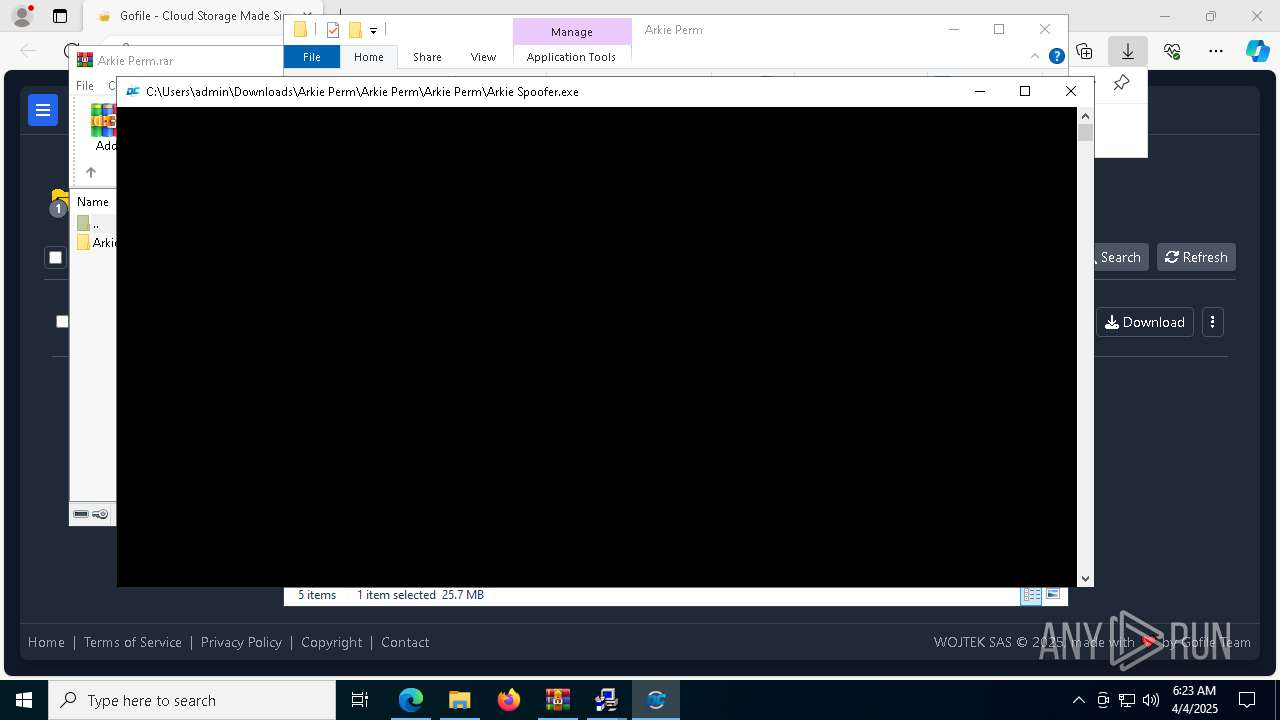Image resolution: width=1280 pixels, height=720 pixels.
Task: Click the console window title bar icon
Action: pos(132,91)
